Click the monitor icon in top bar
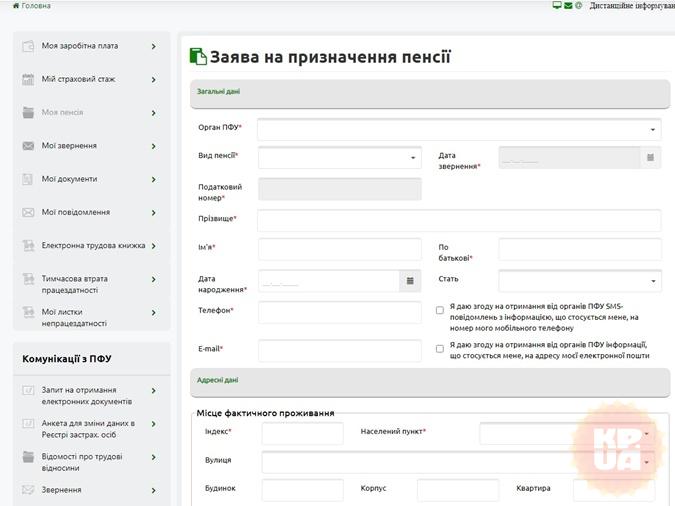This screenshot has height=506, width=675. 557,6
